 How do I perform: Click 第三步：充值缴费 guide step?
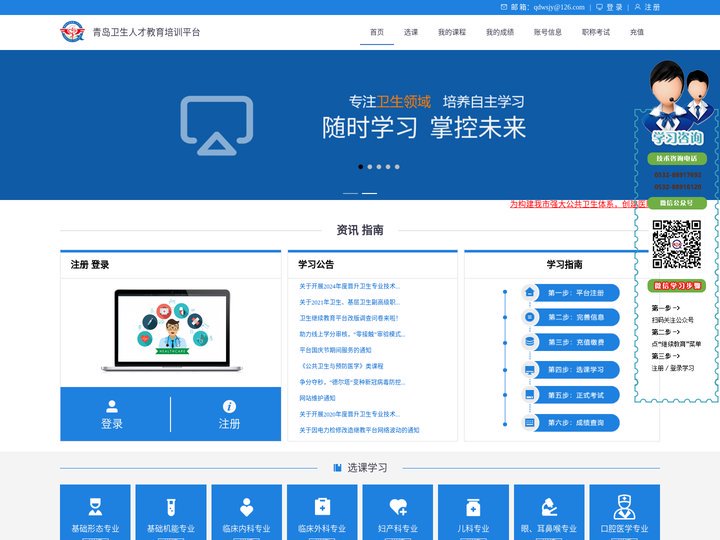576,342
